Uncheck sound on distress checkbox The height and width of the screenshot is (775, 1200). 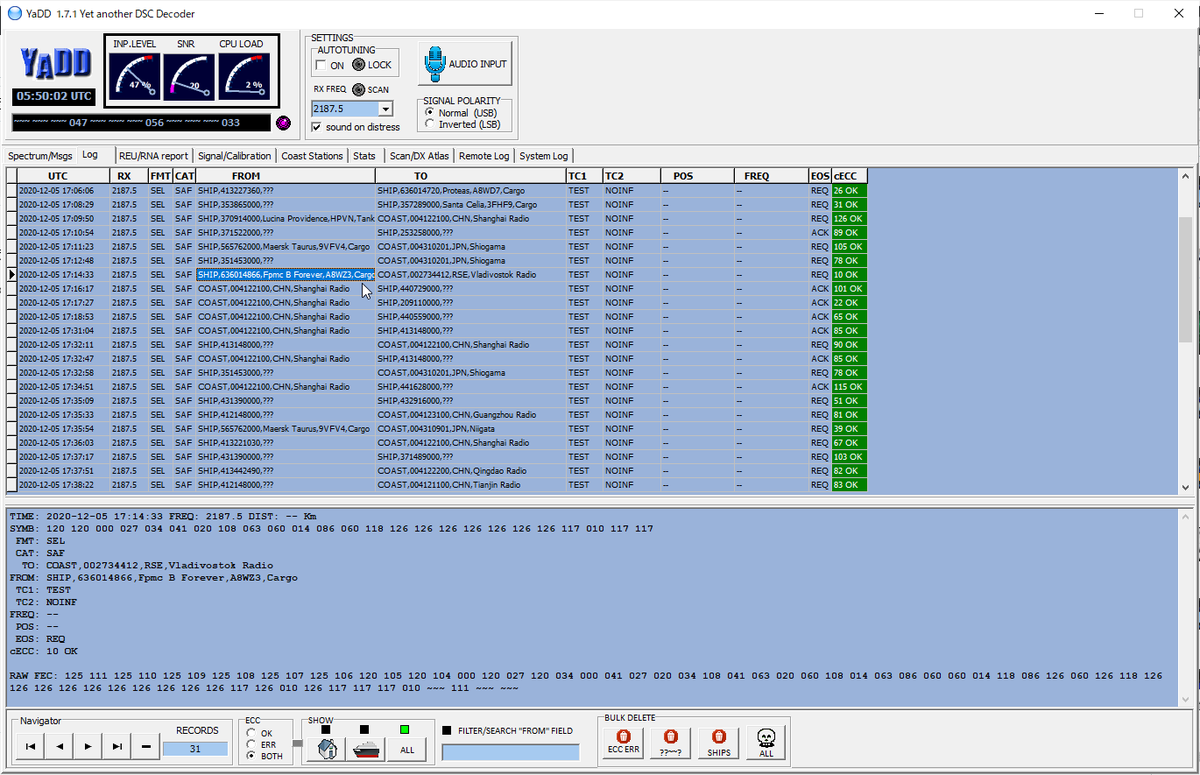tap(317, 127)
